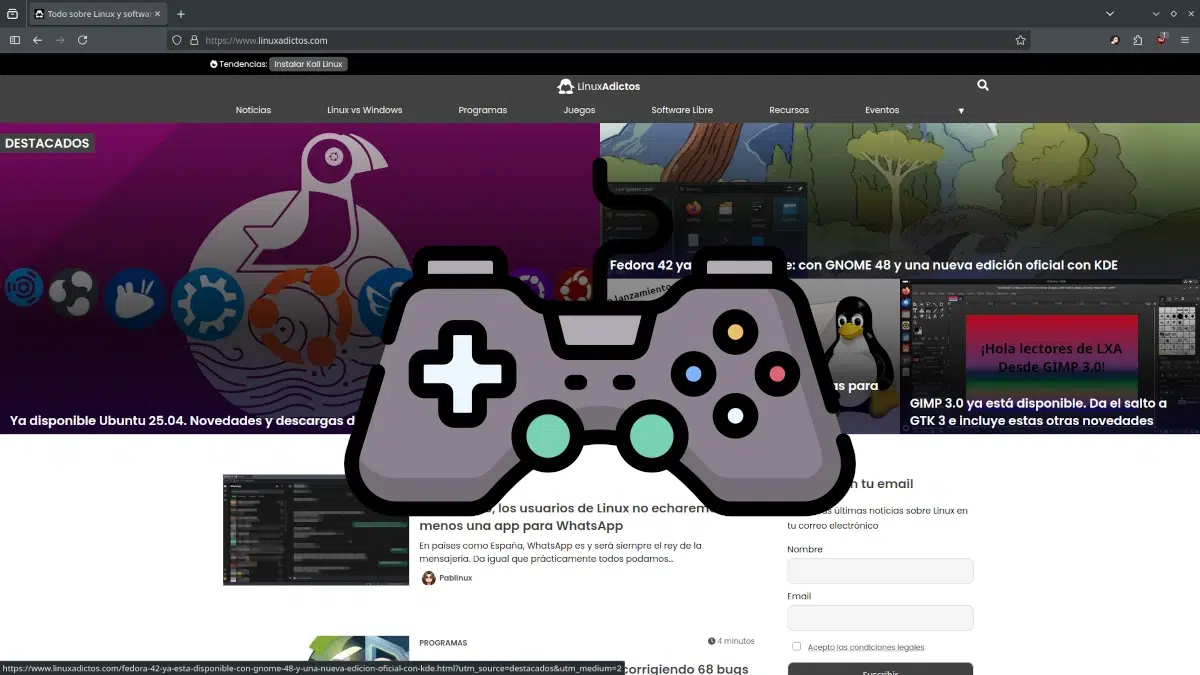The width and height of the screenshot is (1200, 675).
Task: Expand the extra menu arrow after Eventos
Action: [961, 111]
